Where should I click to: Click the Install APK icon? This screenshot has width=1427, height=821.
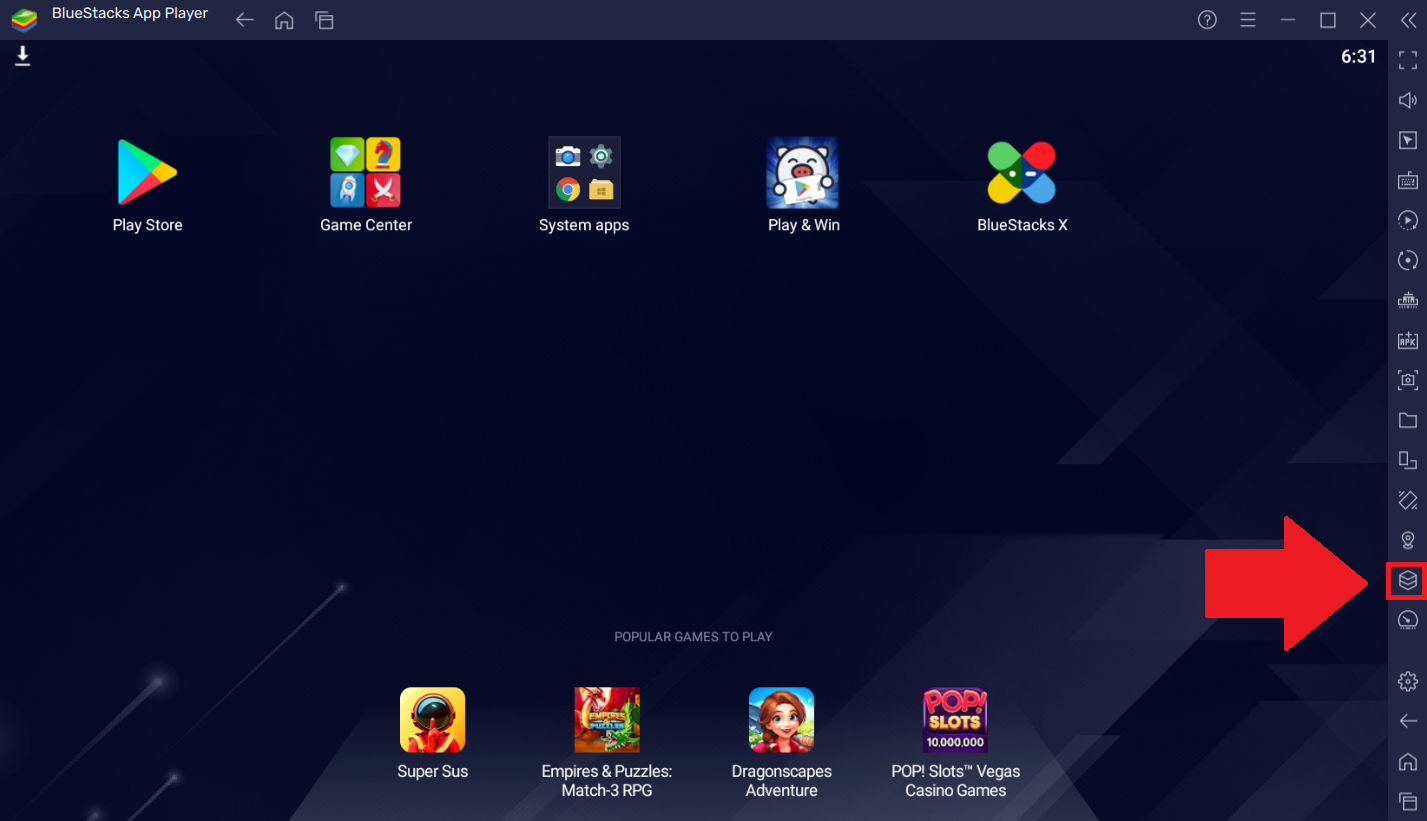[x=1407, y=340]
